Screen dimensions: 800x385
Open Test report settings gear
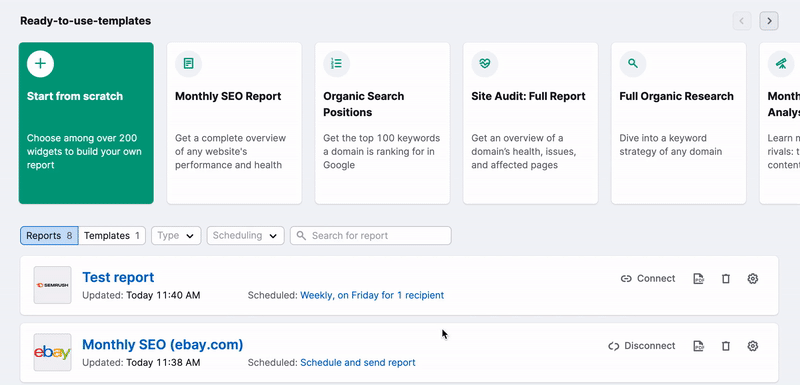click(753, 278)
